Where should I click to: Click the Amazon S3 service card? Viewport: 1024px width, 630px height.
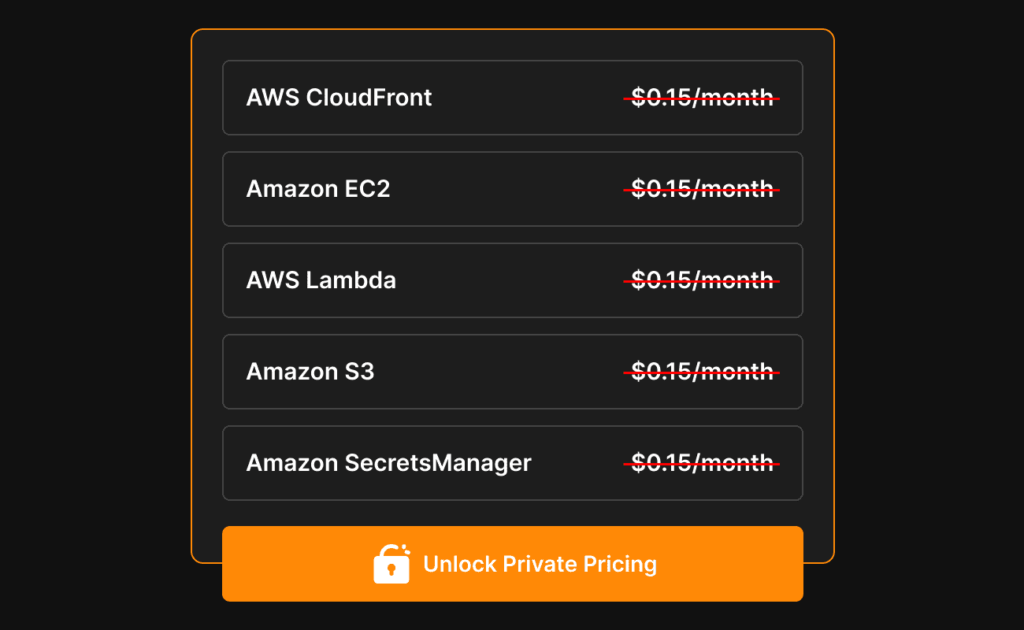(512, 371)
